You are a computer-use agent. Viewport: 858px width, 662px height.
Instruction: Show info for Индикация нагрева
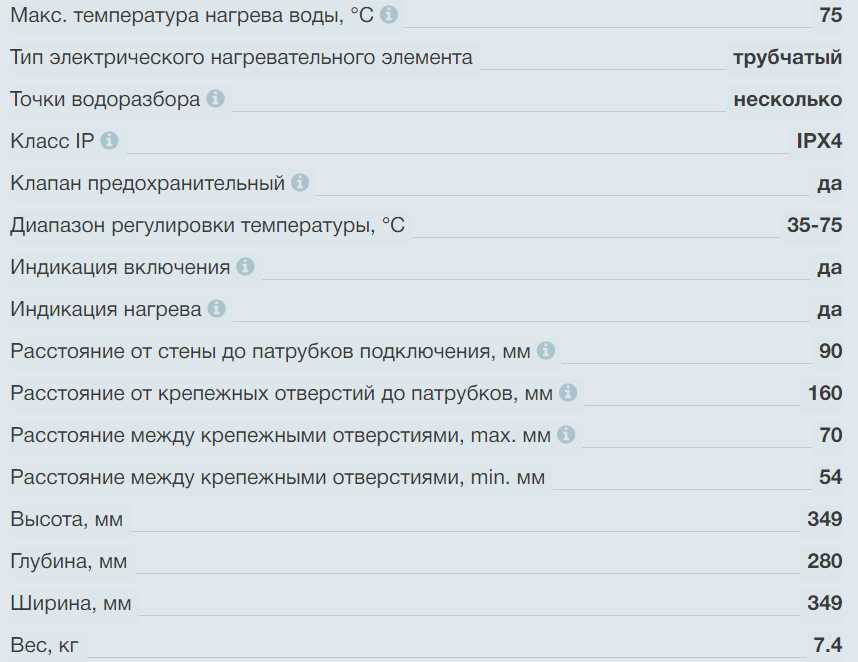(216, 309)
